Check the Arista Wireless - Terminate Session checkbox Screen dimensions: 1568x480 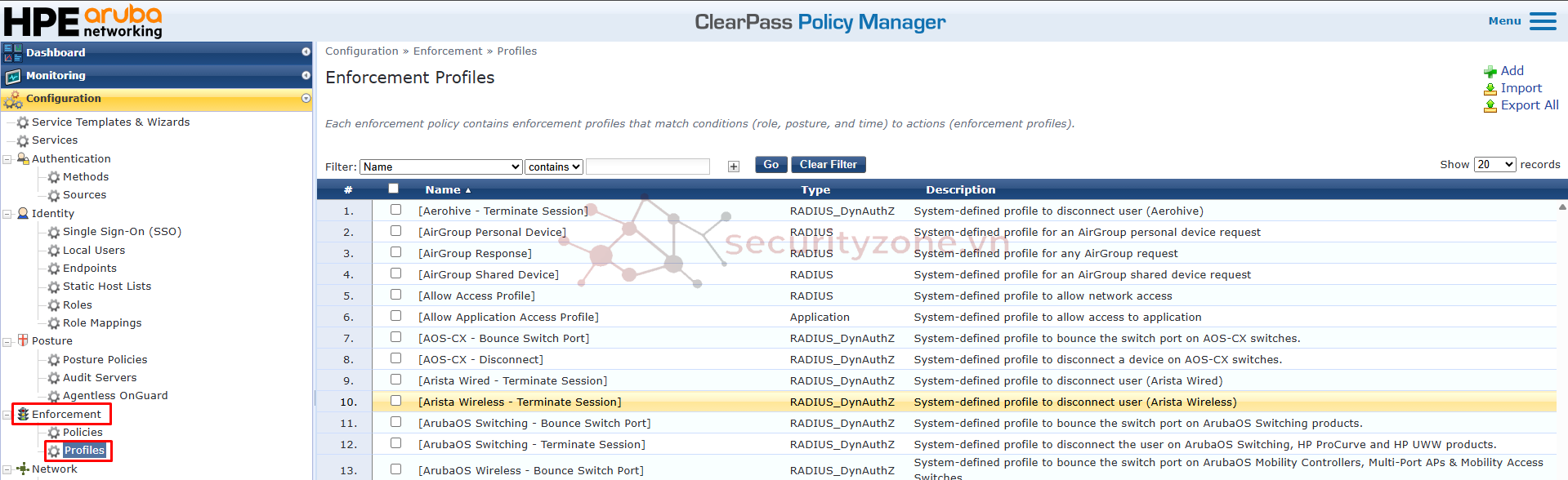395,401
